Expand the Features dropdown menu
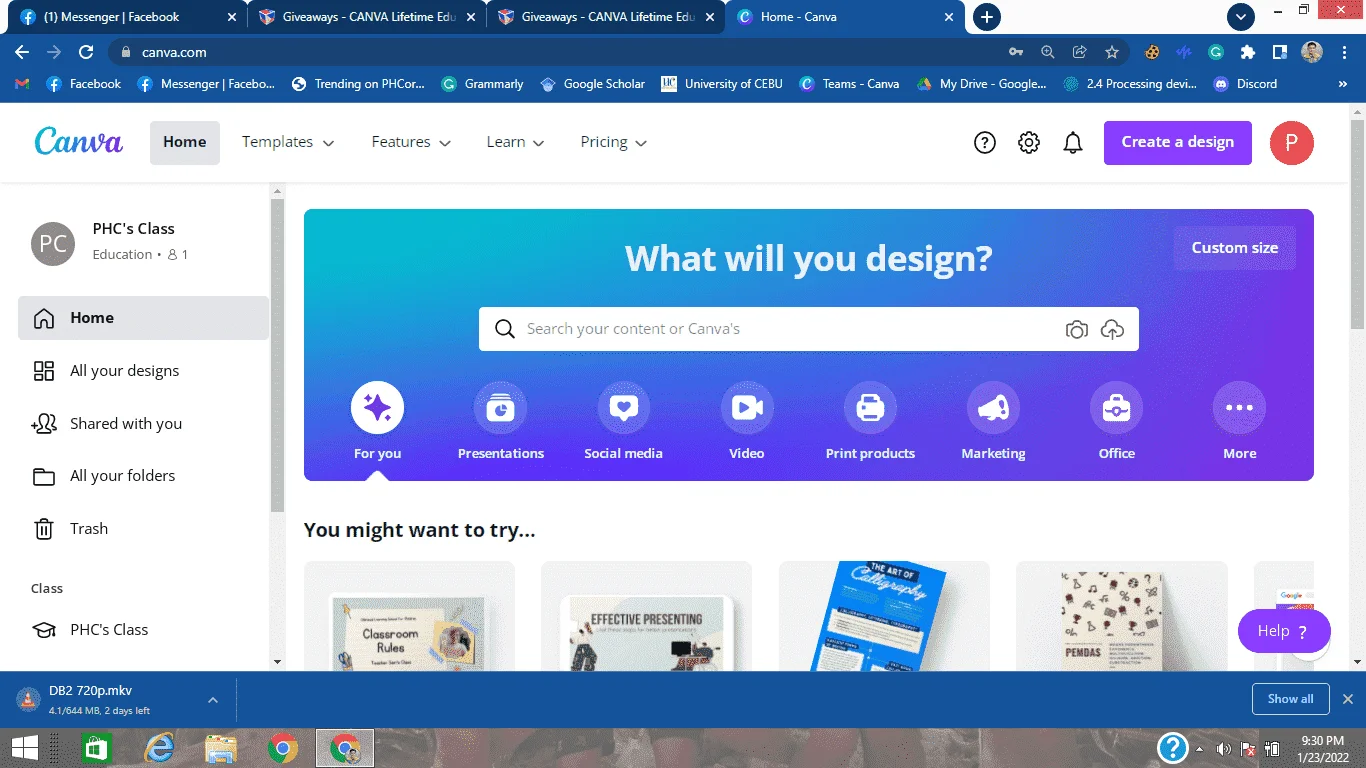The width and height of the screenshot is (1366, 768). point(411,142)
